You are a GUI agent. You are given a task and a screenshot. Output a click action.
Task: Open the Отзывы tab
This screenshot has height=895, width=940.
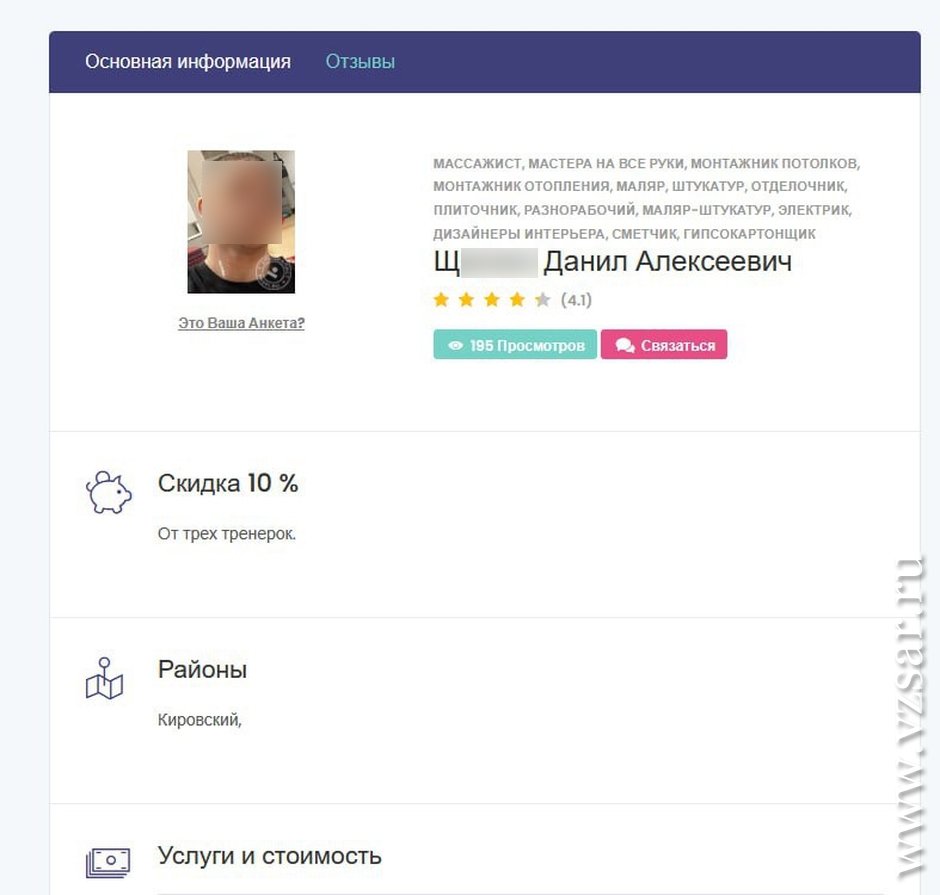(x=360, y=62)
